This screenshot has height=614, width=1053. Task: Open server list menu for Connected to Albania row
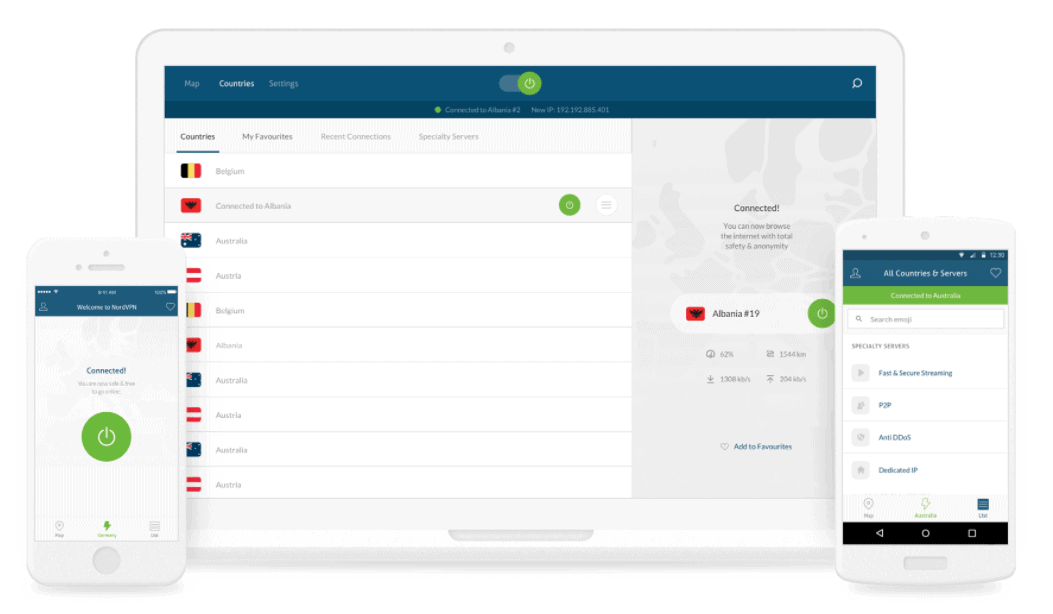[x=605, y=205]
